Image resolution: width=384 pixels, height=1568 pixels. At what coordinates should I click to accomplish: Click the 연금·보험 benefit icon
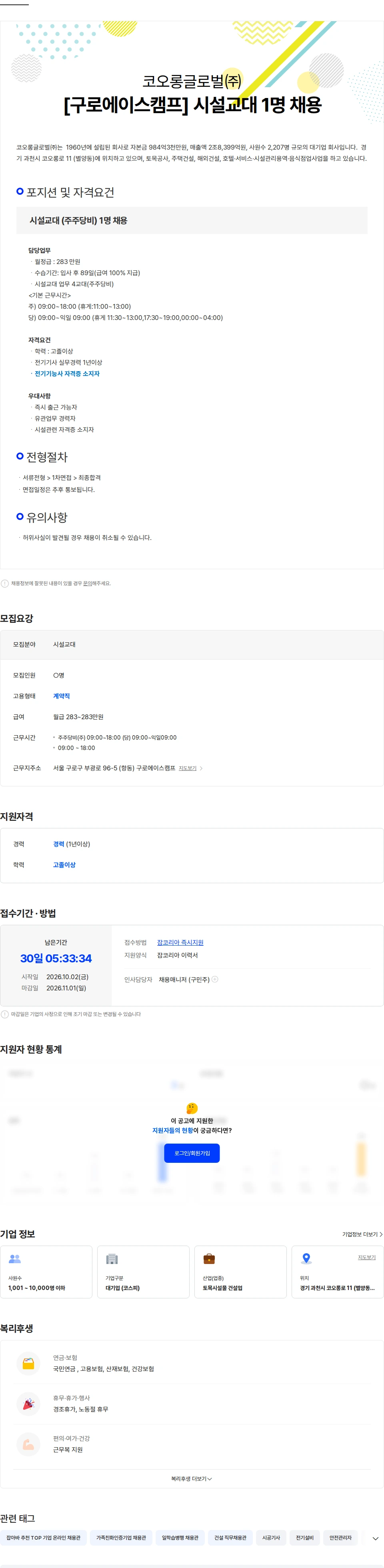pos(29,1363)
